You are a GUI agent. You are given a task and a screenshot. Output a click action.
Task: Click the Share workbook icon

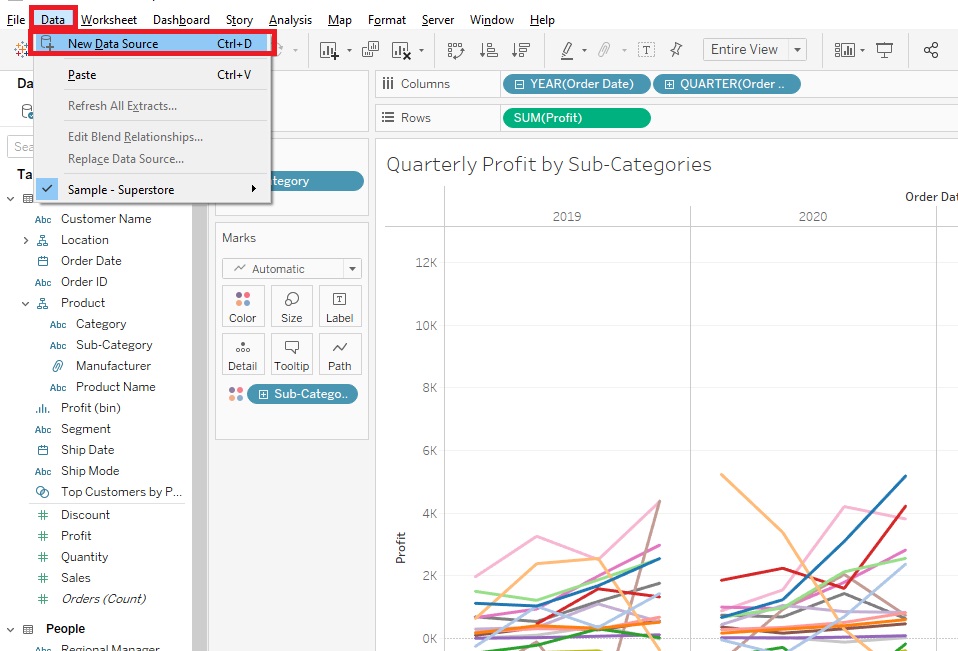click(x=931, y=50)
